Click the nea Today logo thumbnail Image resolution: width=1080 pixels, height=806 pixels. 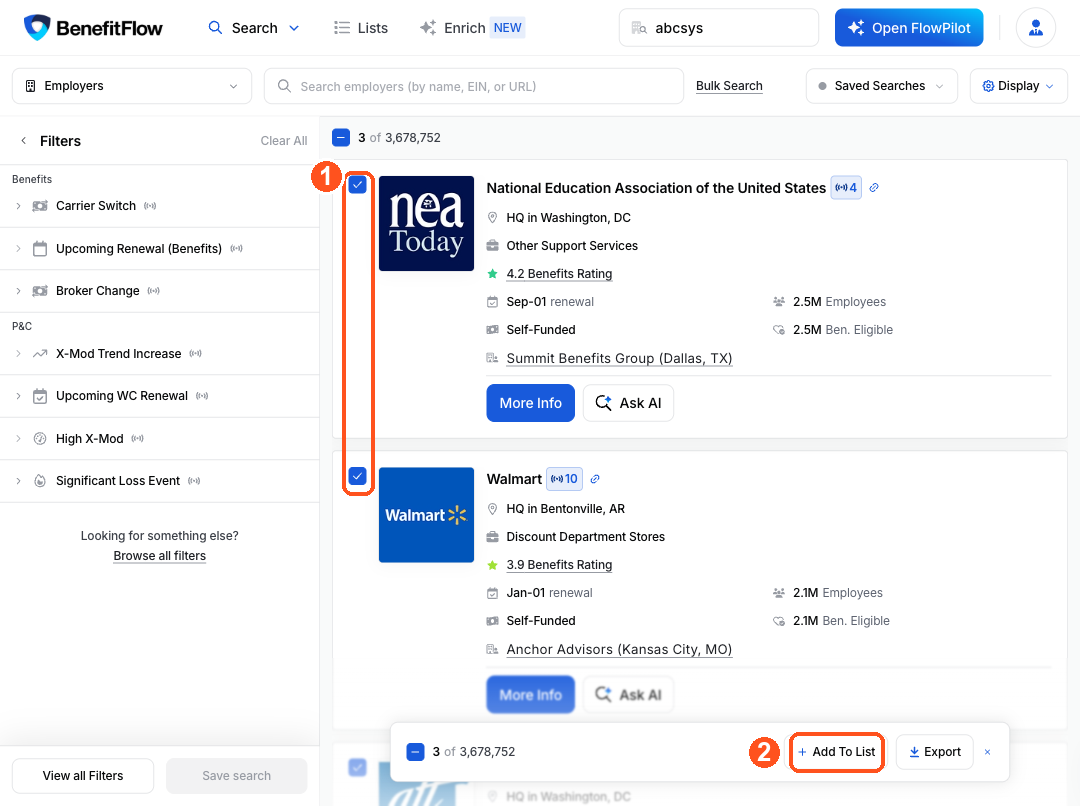(426, 223)
